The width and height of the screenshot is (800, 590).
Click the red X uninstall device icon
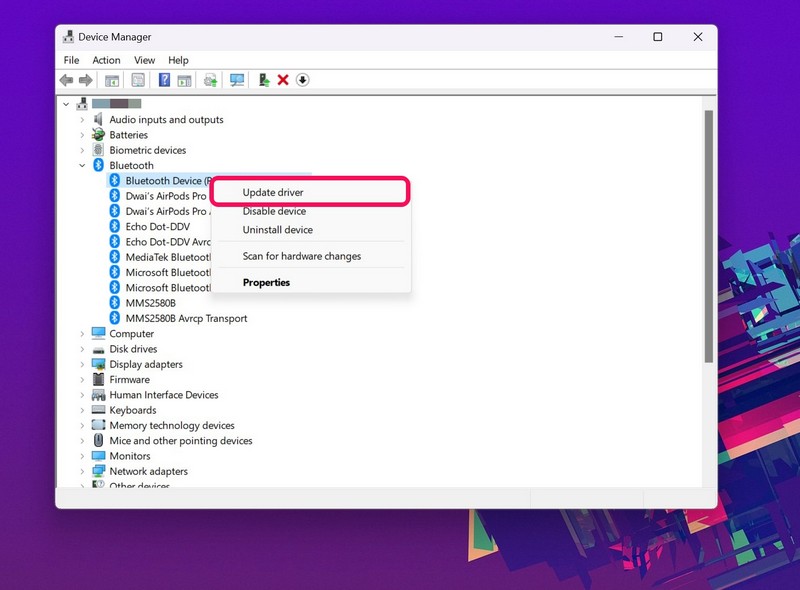click(283, 80)
